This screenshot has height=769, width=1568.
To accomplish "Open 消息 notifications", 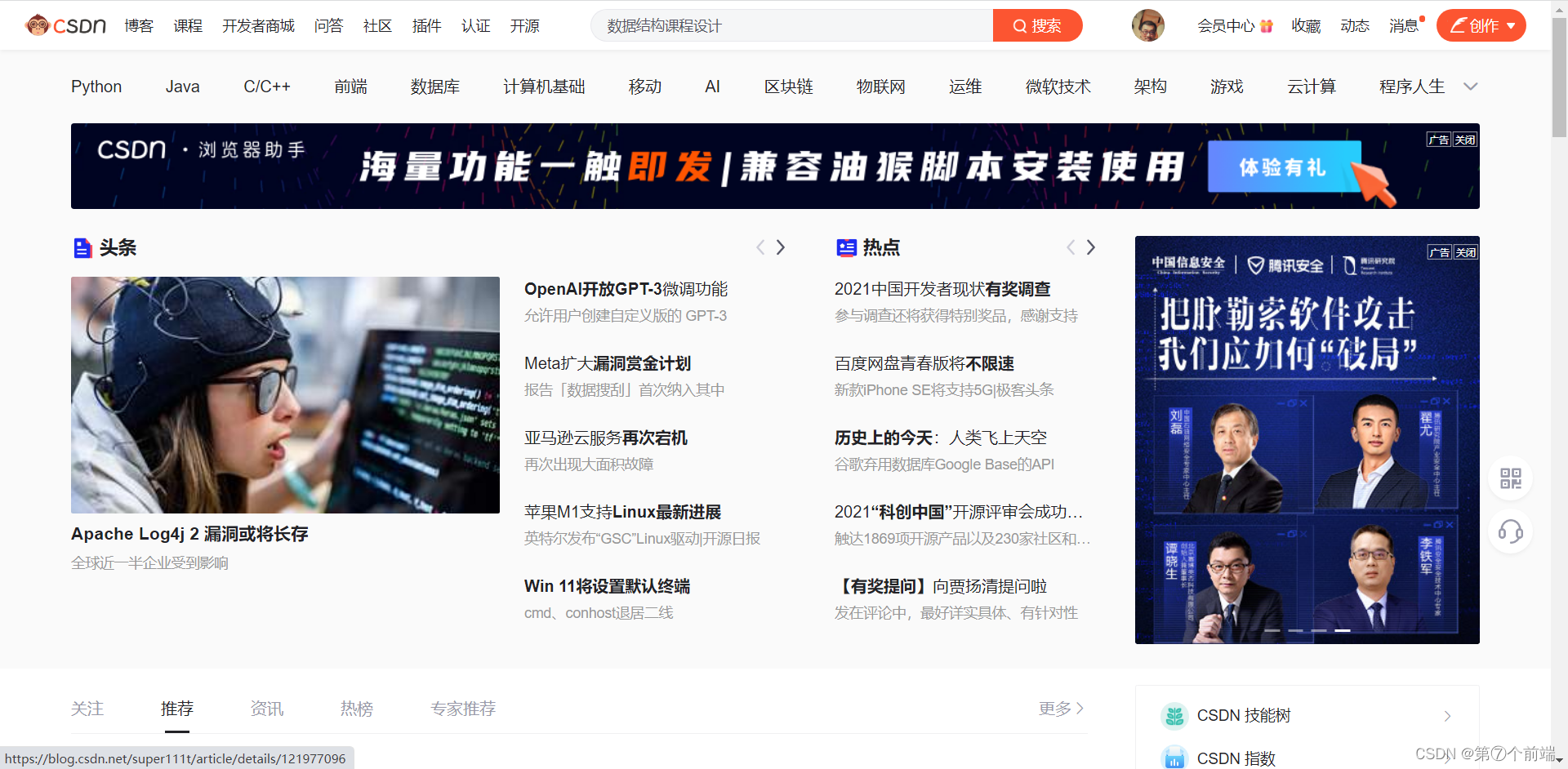I will (x=1404, y=26).
